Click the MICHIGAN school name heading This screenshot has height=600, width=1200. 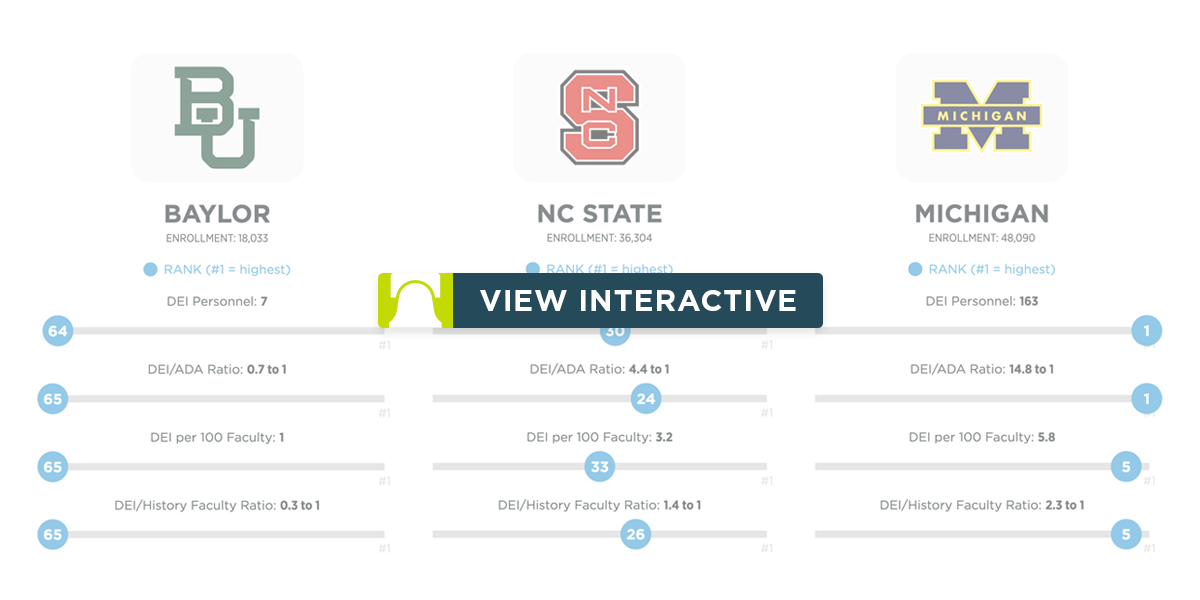[x=982, y=214]
